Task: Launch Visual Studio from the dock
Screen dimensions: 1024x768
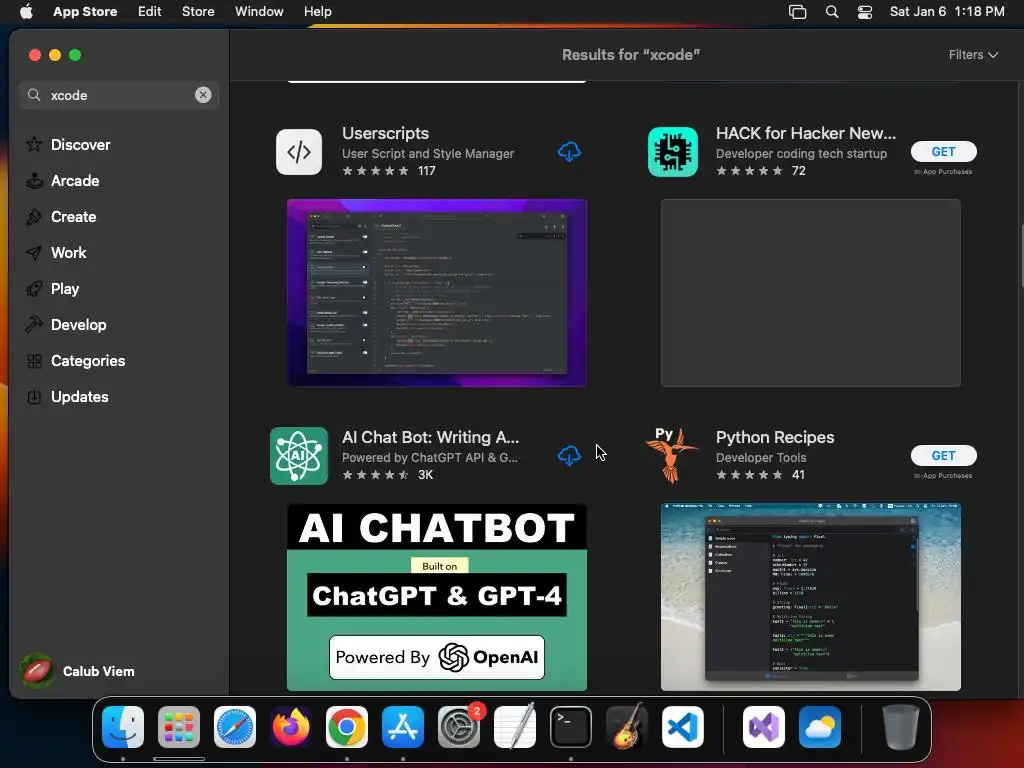Action: pos(764,727)
